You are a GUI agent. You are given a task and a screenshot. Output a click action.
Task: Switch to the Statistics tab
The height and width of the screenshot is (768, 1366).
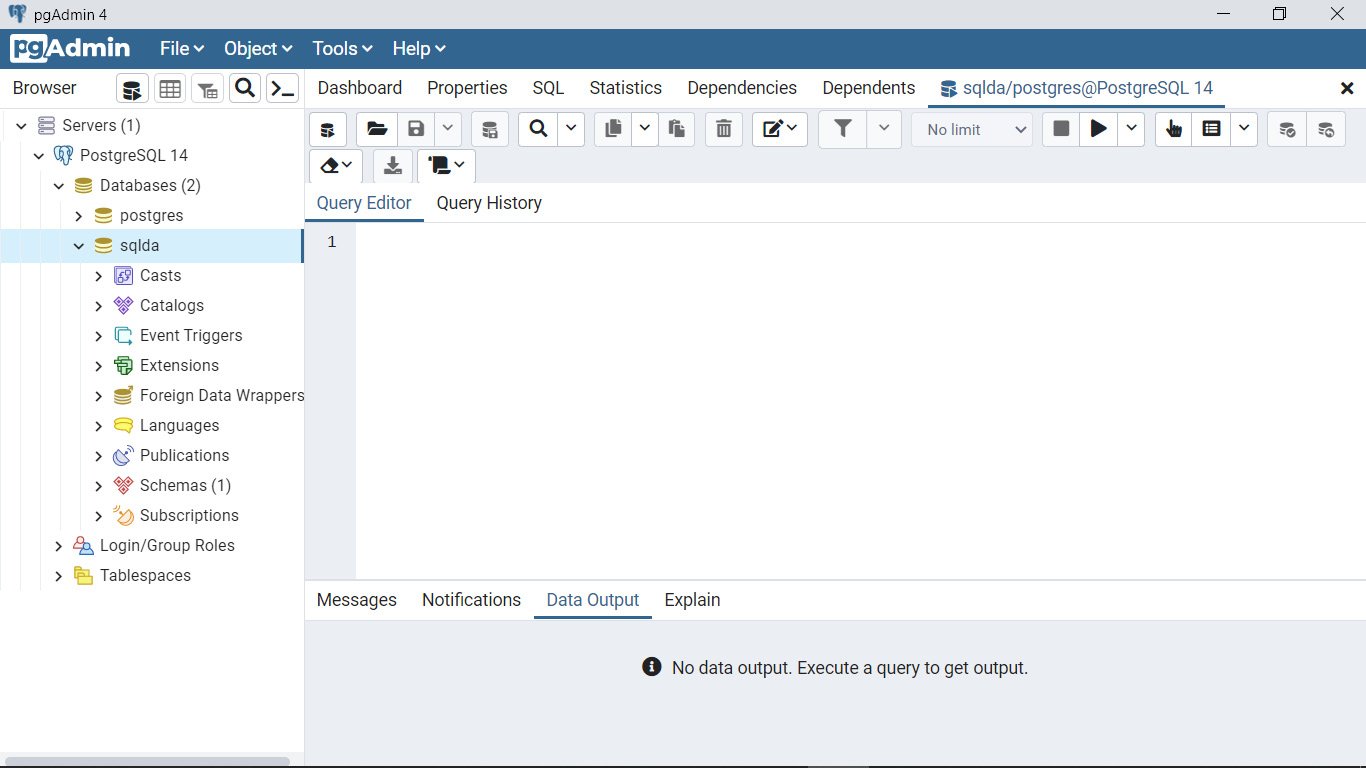pos(626,88)
